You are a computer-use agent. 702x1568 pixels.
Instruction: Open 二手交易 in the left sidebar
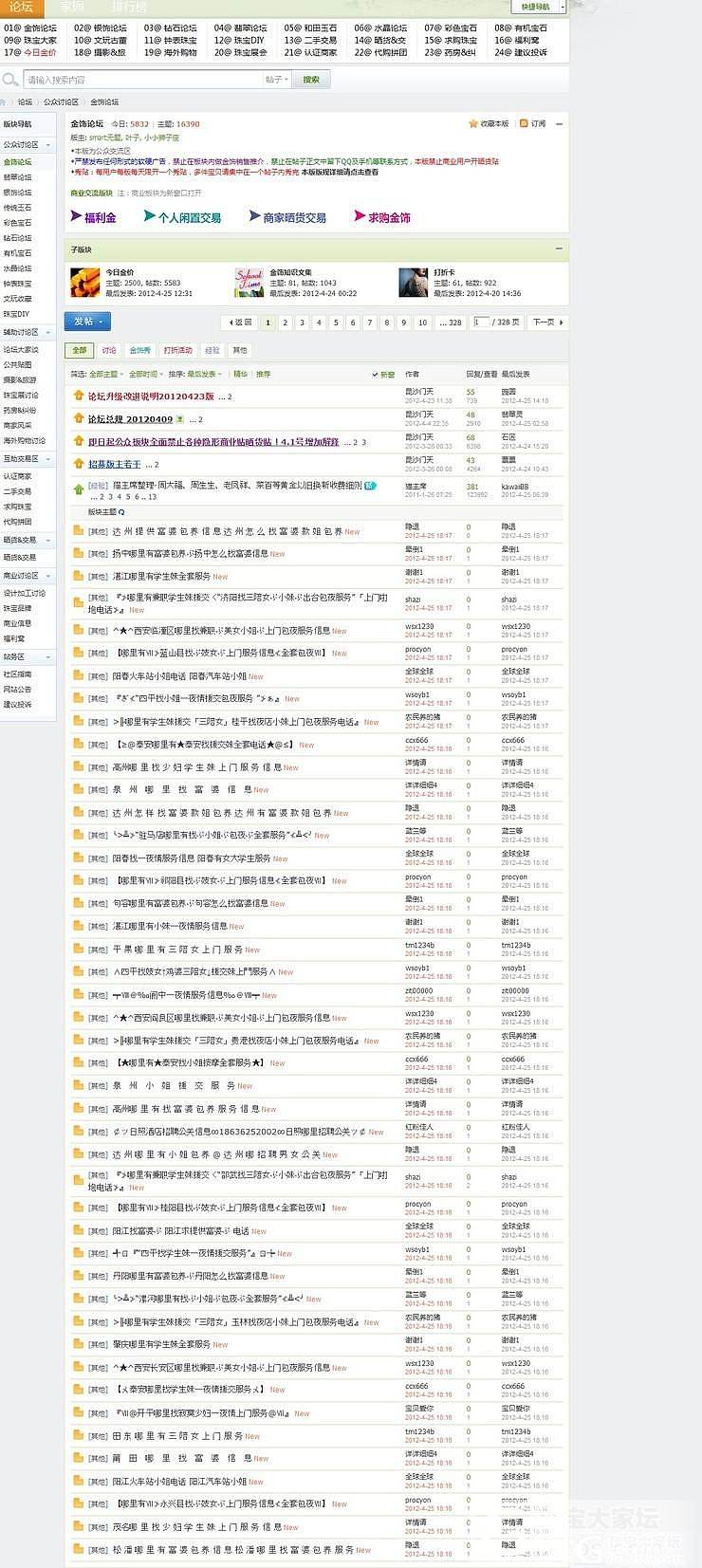17,491
